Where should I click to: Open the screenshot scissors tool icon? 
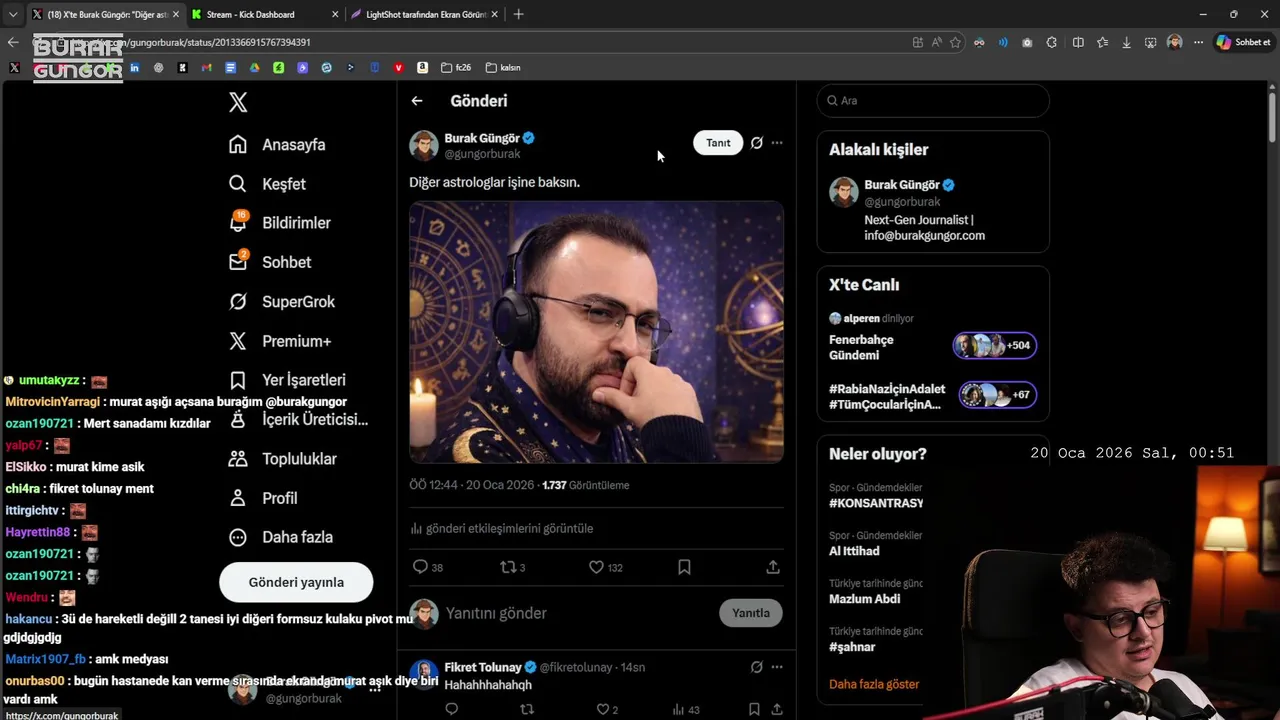[1150, 42]
